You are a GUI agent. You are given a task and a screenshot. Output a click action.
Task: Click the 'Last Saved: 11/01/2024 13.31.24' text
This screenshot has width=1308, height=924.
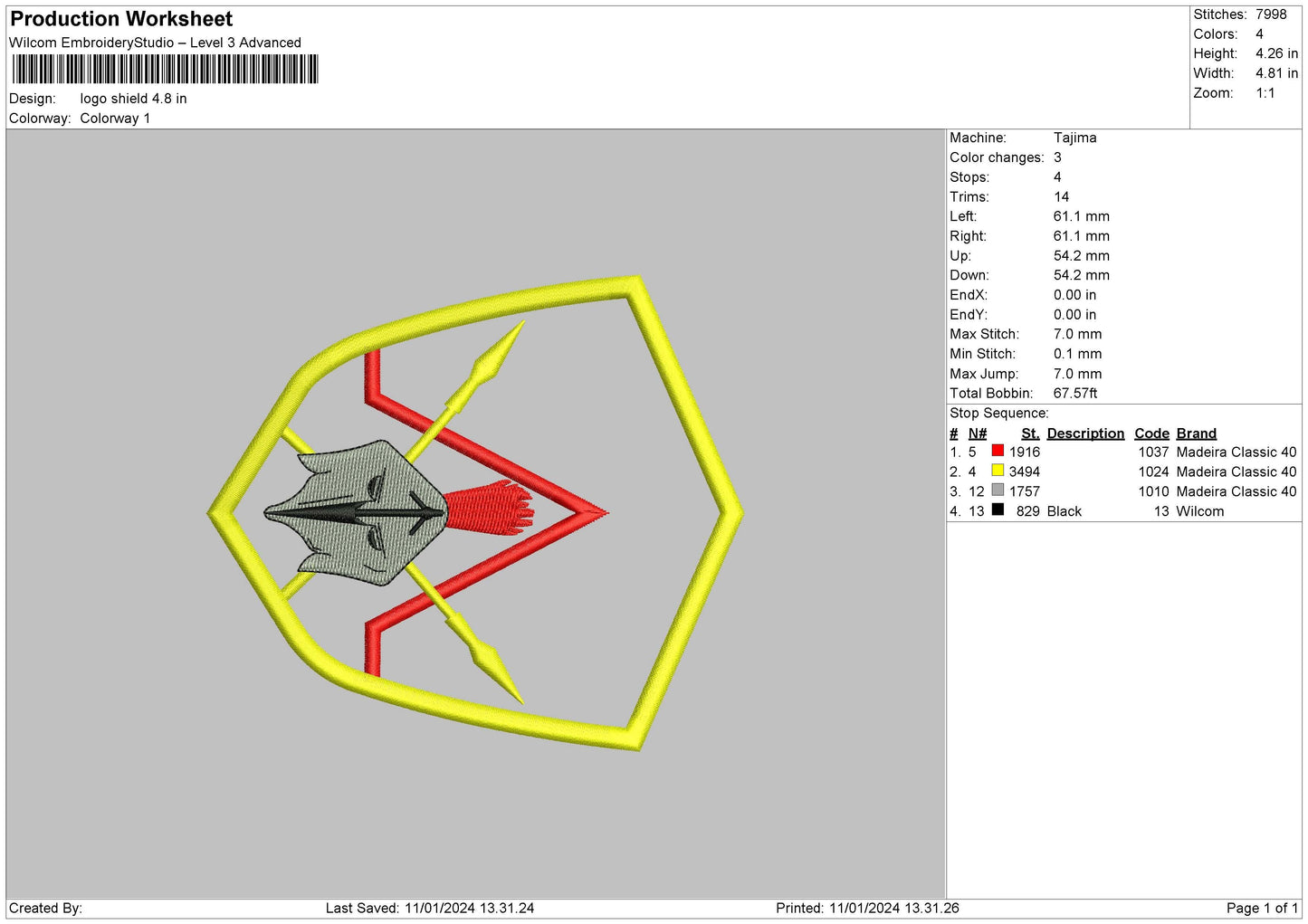[x=430, y=909]
